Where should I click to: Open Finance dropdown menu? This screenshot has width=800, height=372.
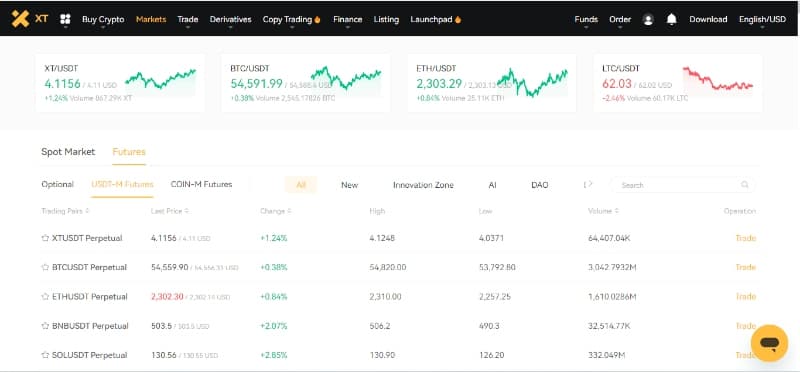[347, 19]
